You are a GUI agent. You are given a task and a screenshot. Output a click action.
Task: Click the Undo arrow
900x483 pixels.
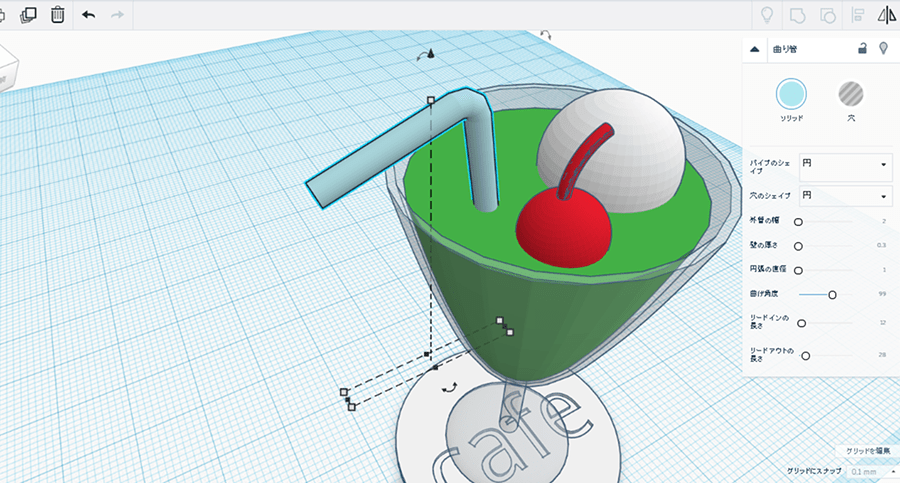tap(89, 15)
